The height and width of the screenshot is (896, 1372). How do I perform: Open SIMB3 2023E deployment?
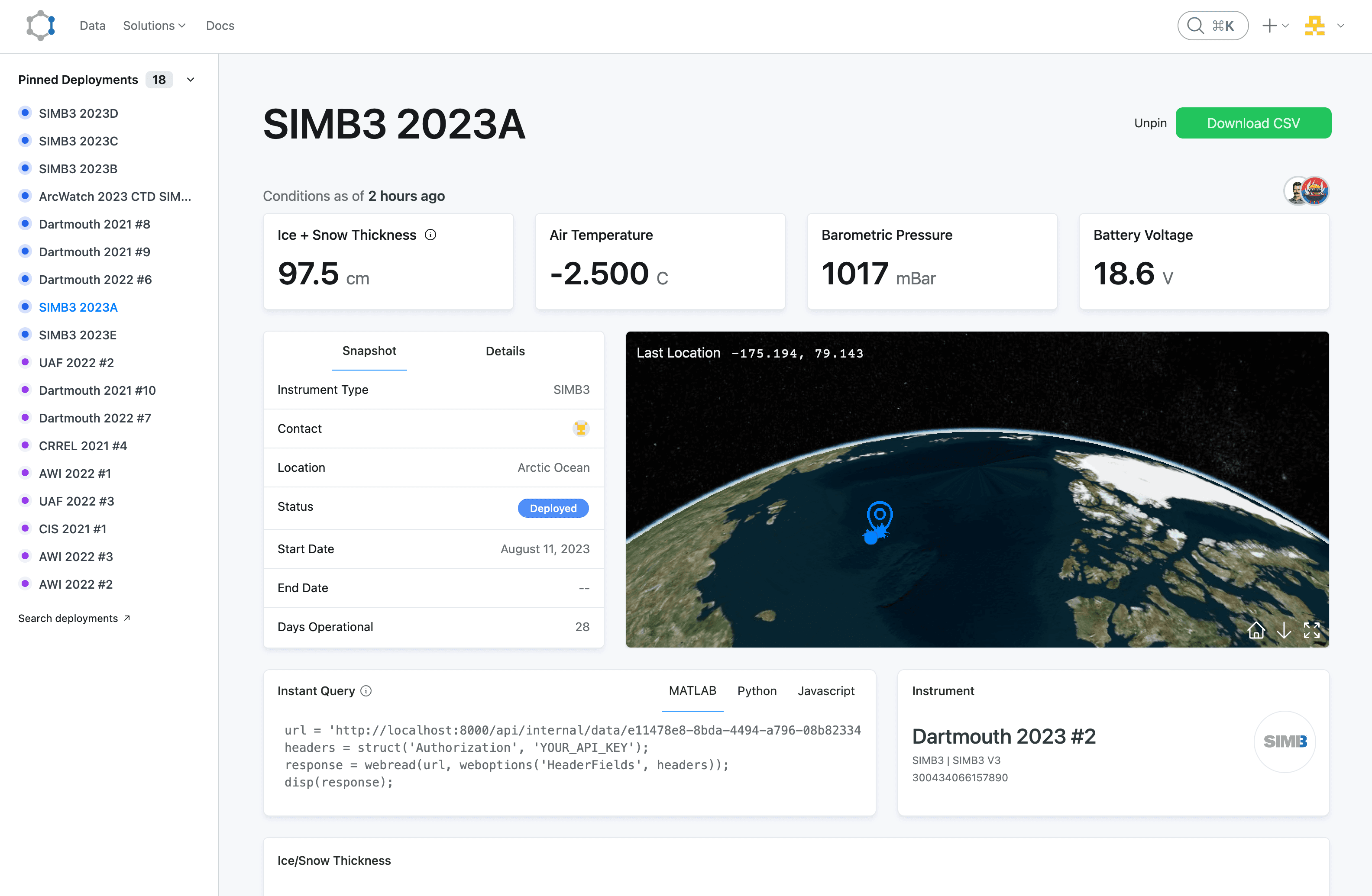click(77, 335)
